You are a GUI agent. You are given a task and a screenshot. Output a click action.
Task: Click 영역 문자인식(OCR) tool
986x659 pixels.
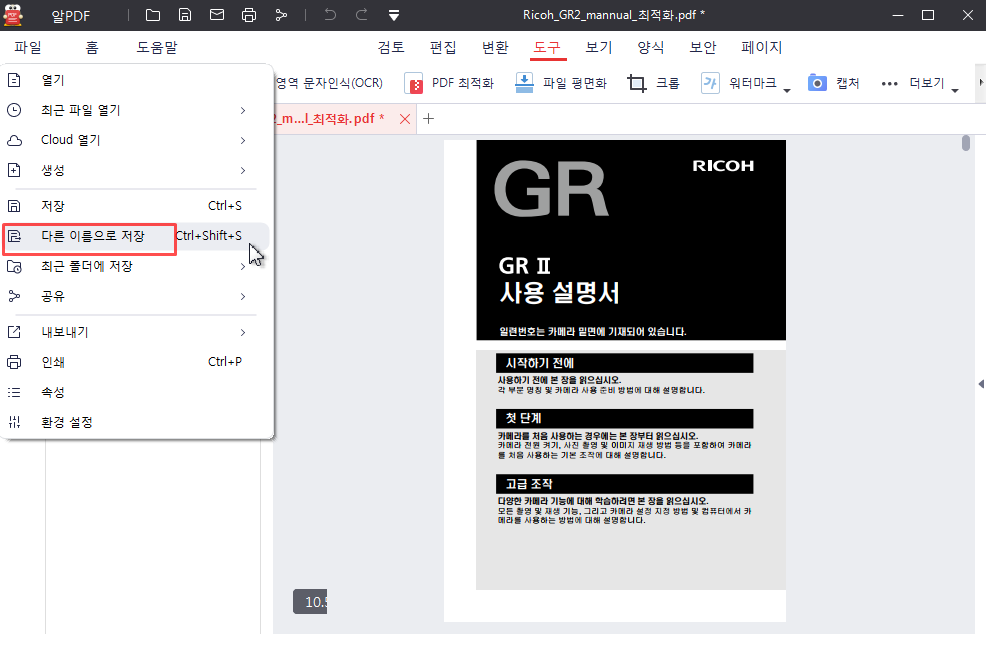pos(329,83)
